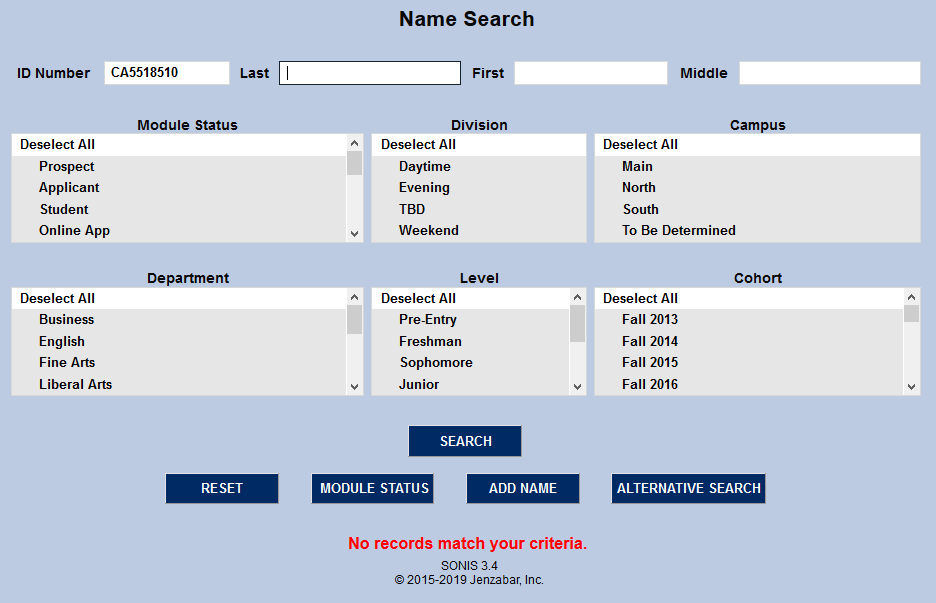Select Fall 2015 in Cohort list
Image resolution: width=936 pixels, height=603 pixels.
[x=650, y=363]
